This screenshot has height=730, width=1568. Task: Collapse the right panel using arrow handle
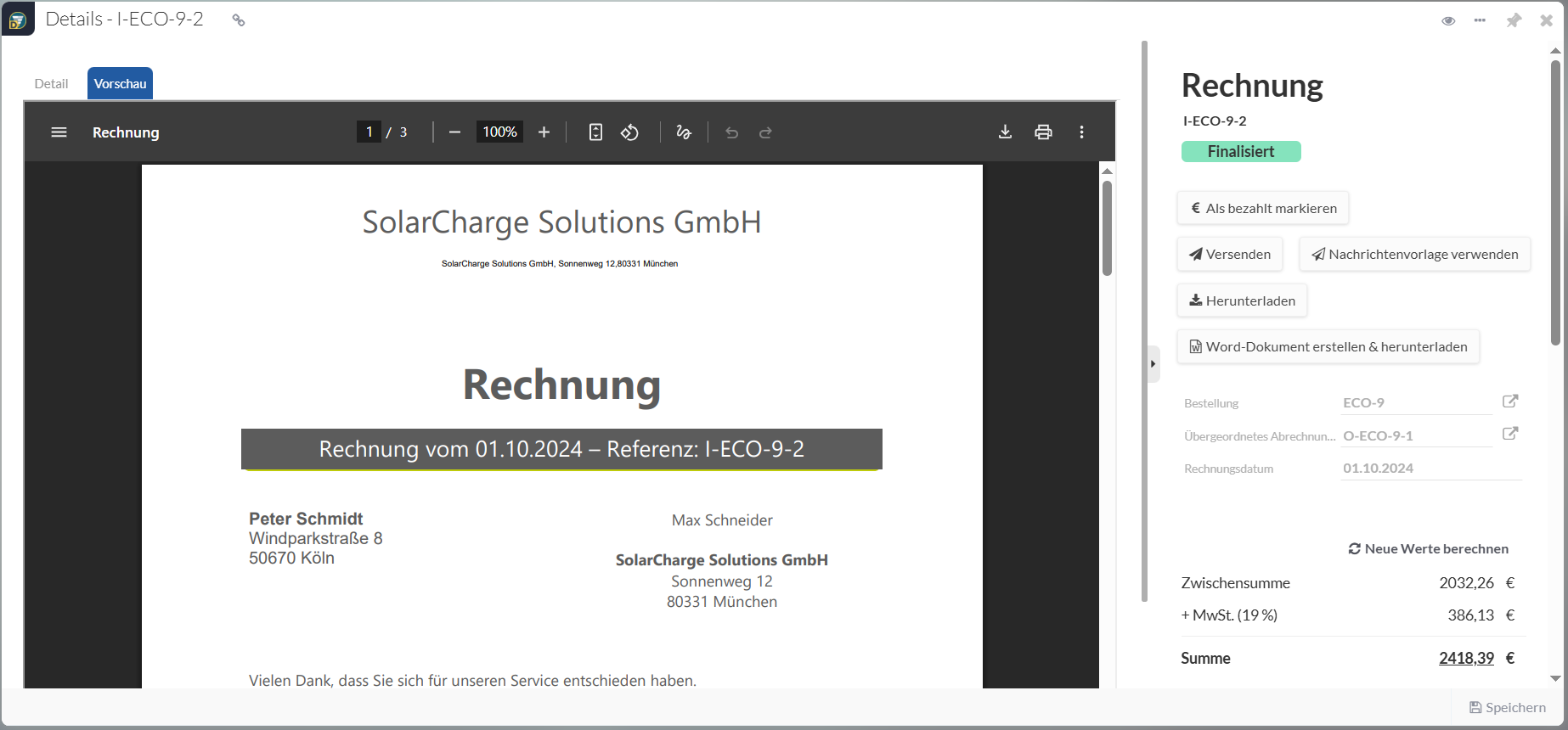1153,364
